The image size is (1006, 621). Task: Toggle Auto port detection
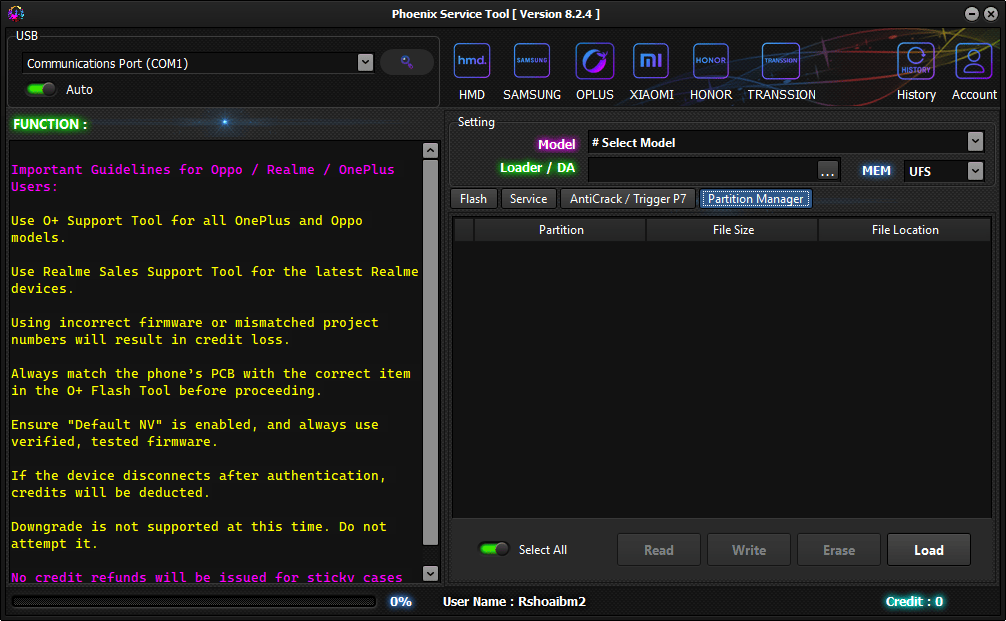pos(40,89)
